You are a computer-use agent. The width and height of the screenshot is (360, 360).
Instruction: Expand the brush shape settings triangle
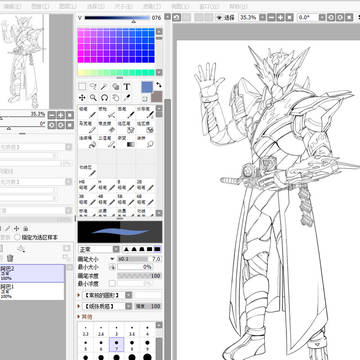tap(79, 295)
